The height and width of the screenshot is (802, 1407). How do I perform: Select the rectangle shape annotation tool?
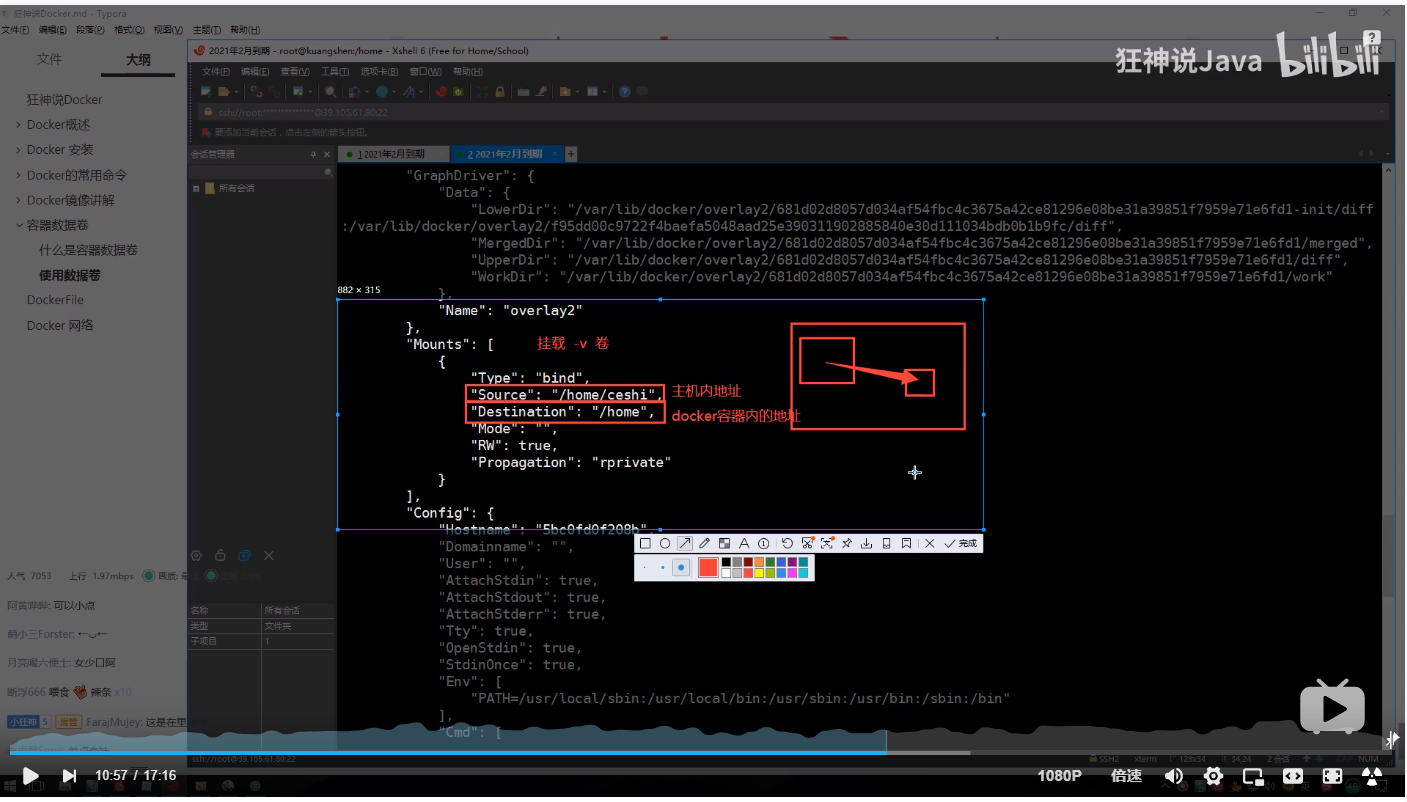pyautogui.click(x=645, y=543)
